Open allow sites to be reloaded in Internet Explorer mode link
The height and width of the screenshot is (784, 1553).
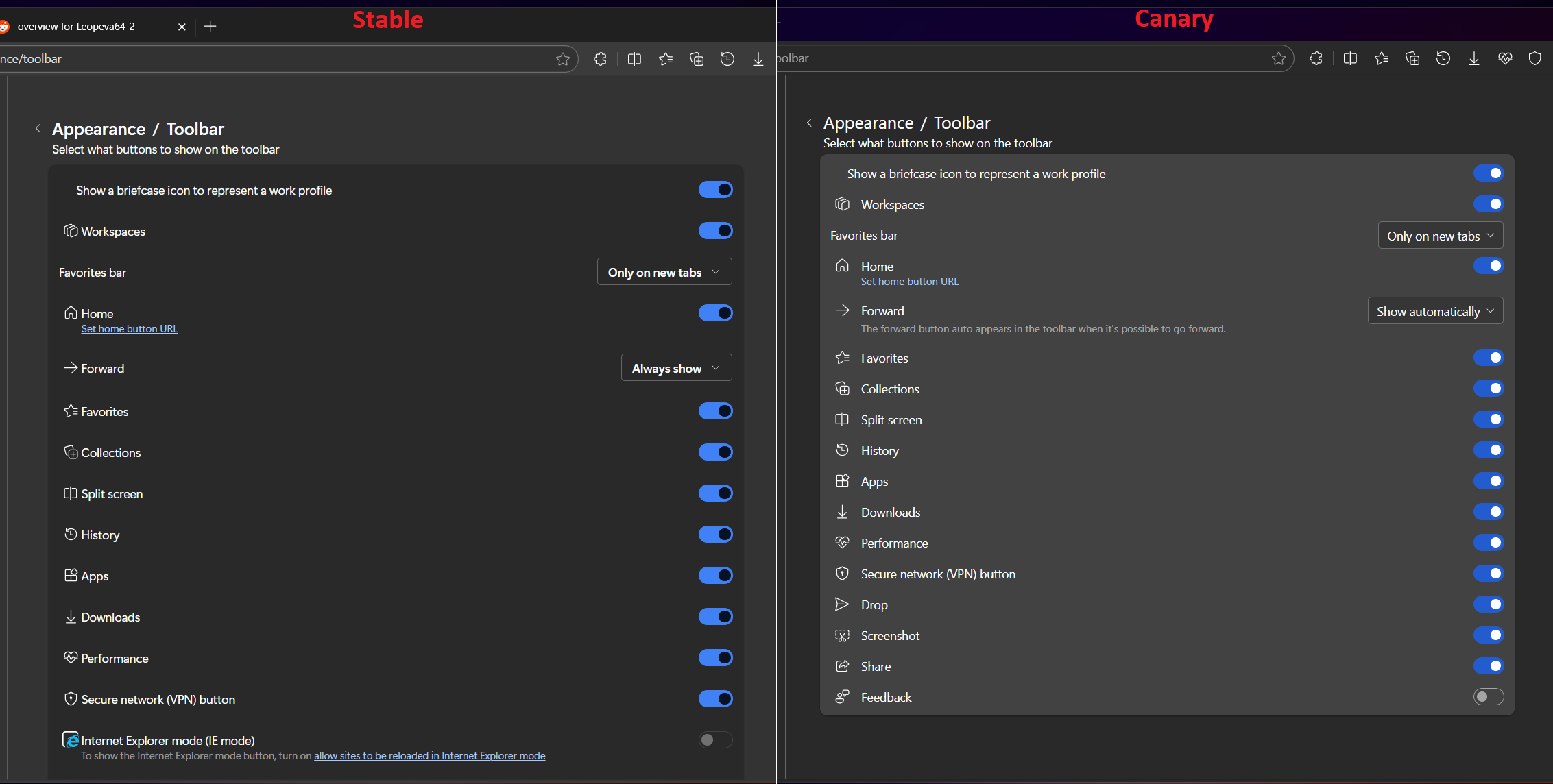(429, 756)
